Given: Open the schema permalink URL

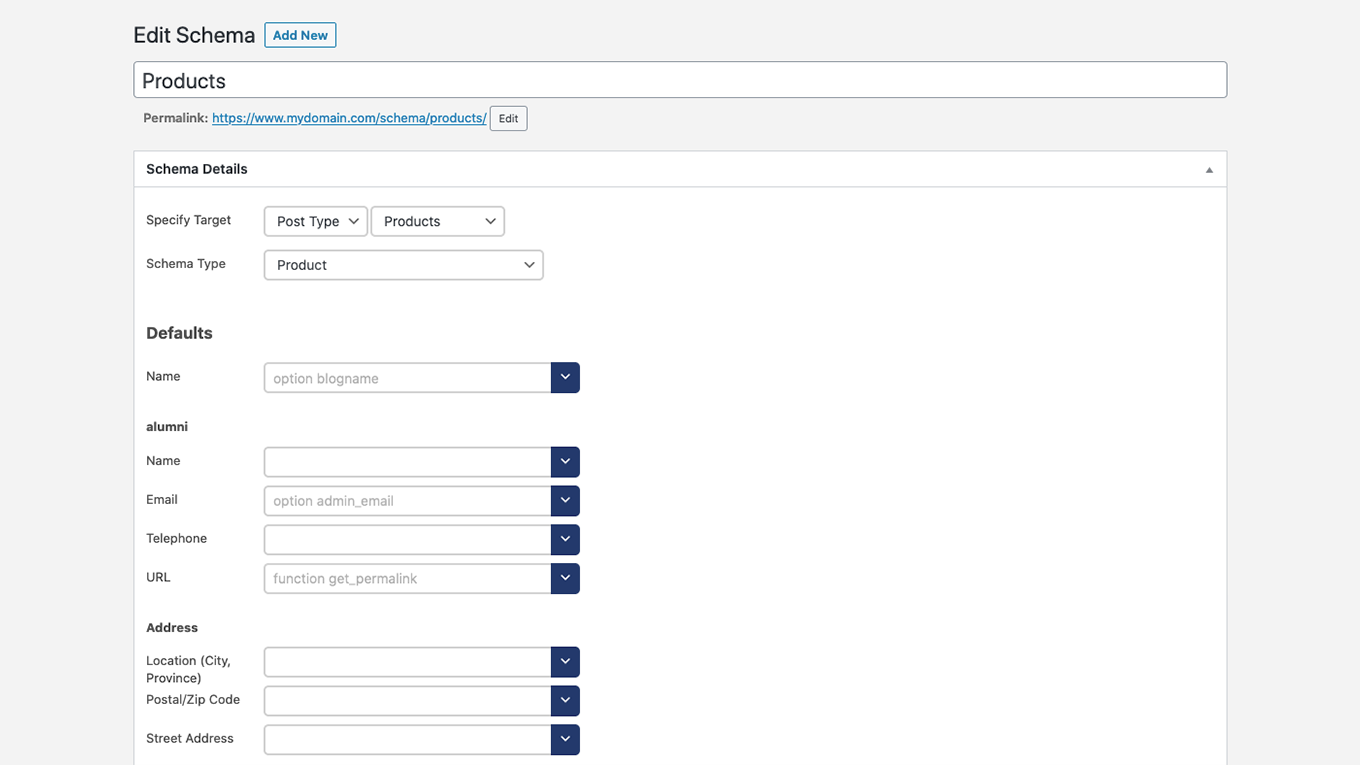Looking at the screenshot, I should click(348, 117).
